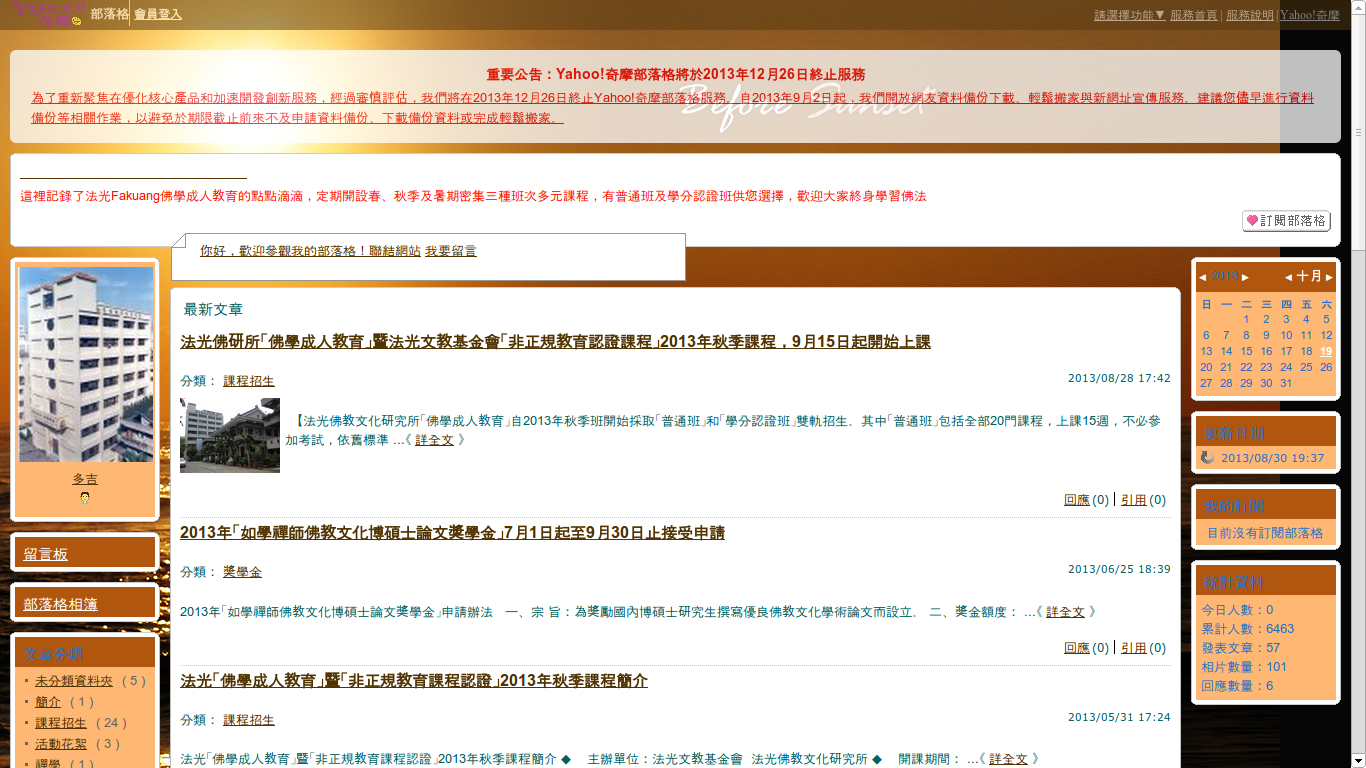This screenshot has width=1366, height=768.
Task: Select day 19 in the calendar
Action: tap(1326, 351)
